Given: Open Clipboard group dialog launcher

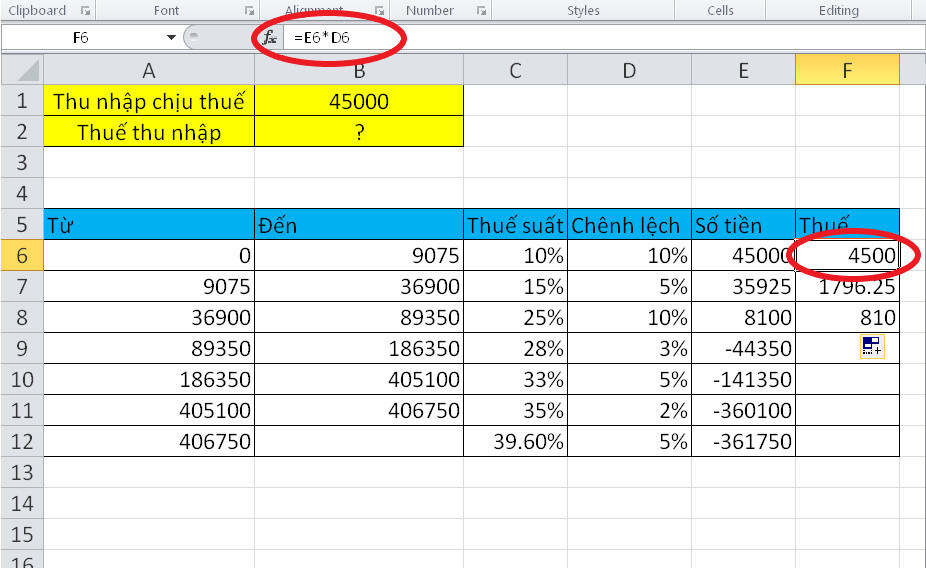Looking at the screenshot, I should (85, 11).
